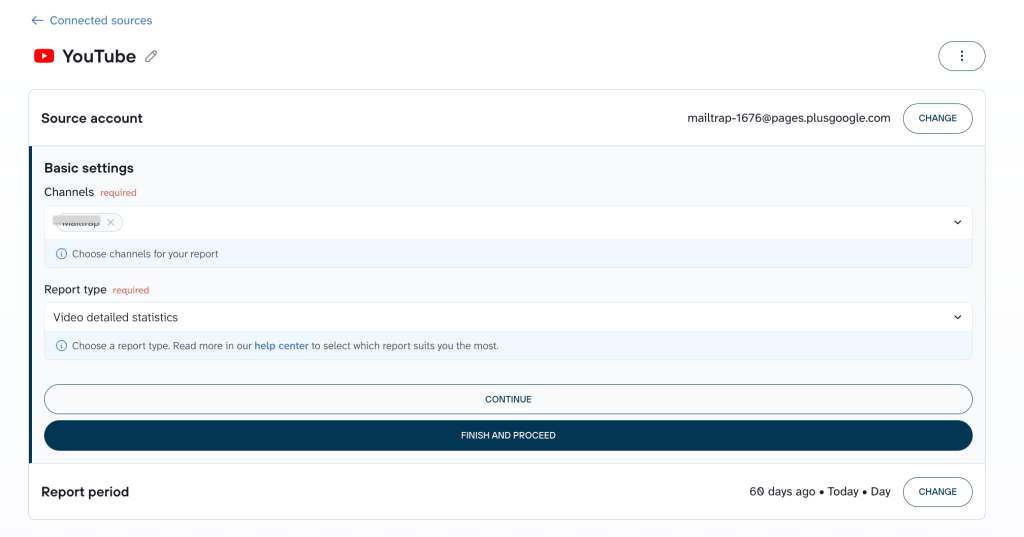Open Report type dropdown chevron
Viewport: 1024px width, 537px height.
click(x=957, y=317)
